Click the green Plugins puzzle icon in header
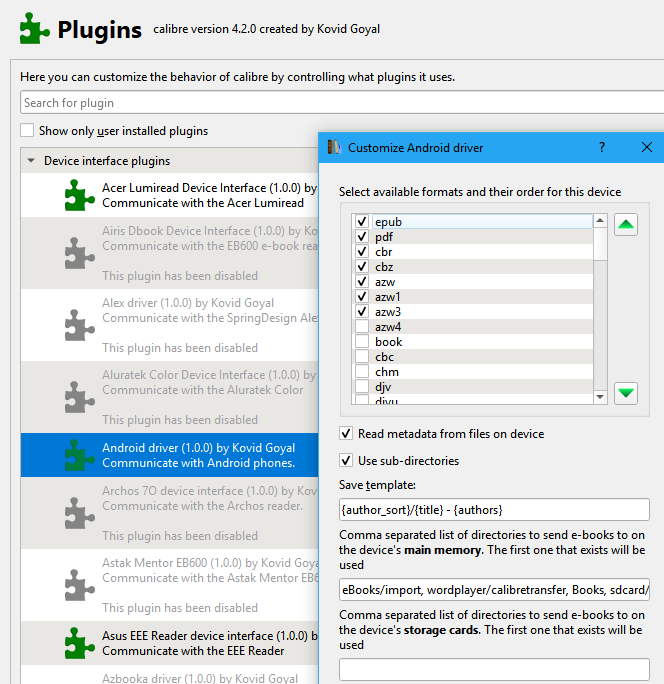Image resolution: width=664 pixels, height=684 pixels. pos(34,29)
